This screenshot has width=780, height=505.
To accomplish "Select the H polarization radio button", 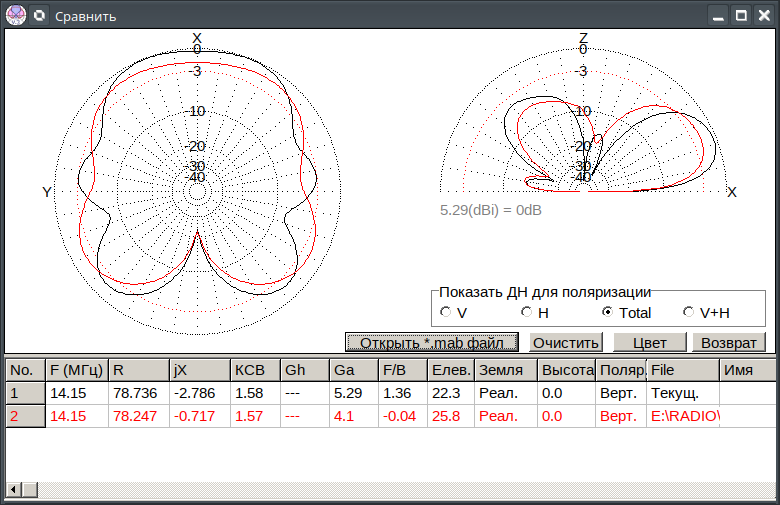I will tap(526, 312).
